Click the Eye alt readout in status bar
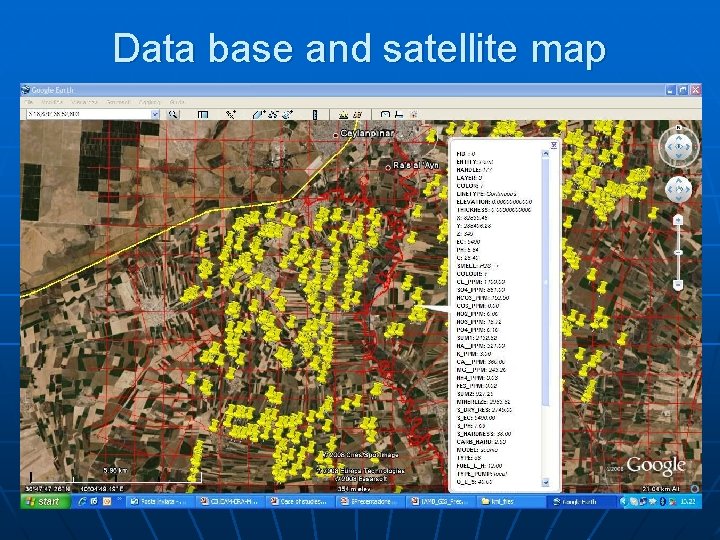 click(x=660, y=489)
